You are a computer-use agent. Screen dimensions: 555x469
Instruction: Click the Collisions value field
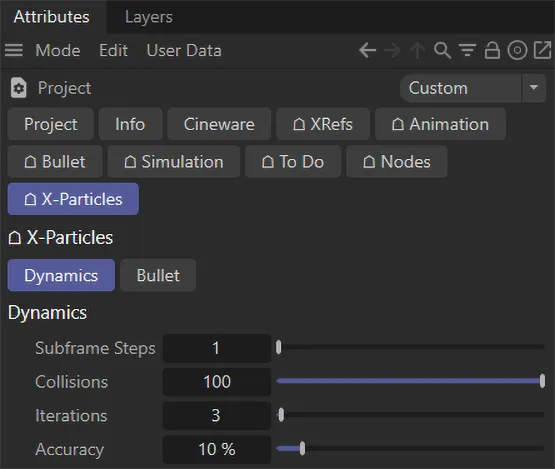click(217, 382)
